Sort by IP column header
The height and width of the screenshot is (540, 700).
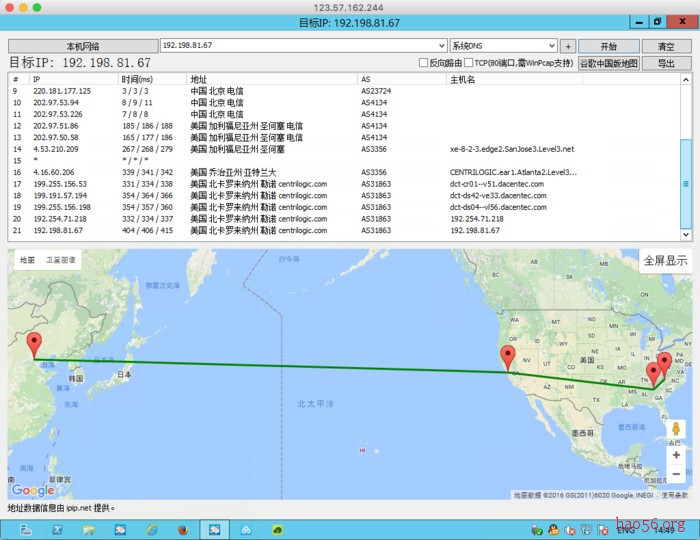[74, 79]
